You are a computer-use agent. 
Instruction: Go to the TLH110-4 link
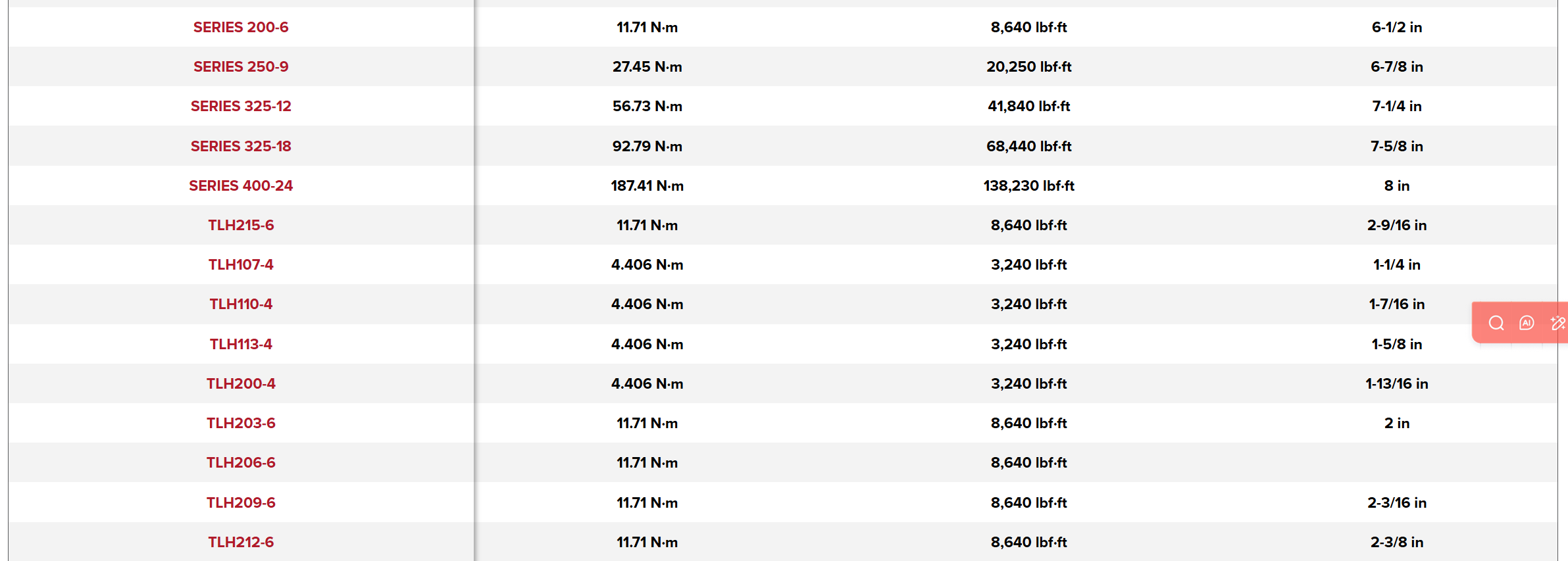tap(241, 304)
